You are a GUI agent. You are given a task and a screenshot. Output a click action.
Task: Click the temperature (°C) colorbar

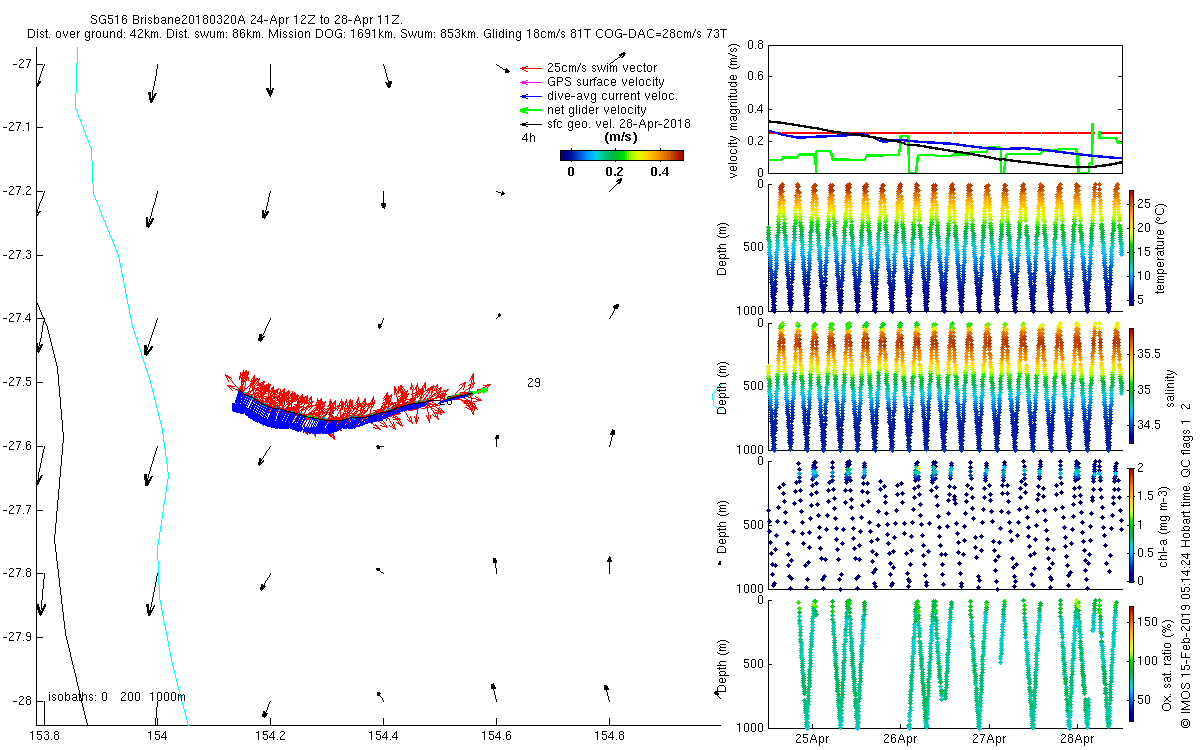(1131, 247)
